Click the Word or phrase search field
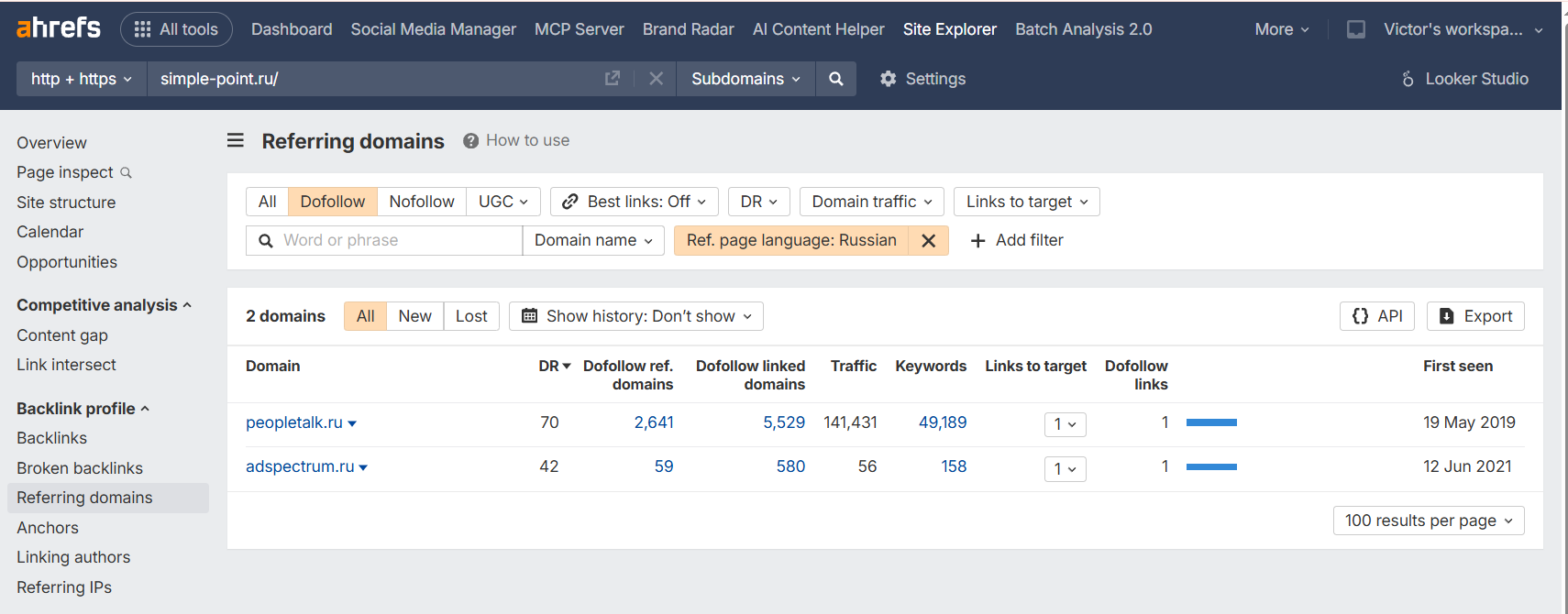Screen dimensions: 1568x614 point(394,240)
